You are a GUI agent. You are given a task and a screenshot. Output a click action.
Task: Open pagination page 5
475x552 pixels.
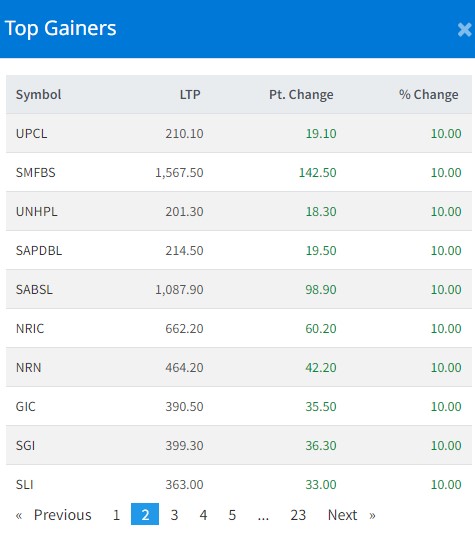point(232,515)
